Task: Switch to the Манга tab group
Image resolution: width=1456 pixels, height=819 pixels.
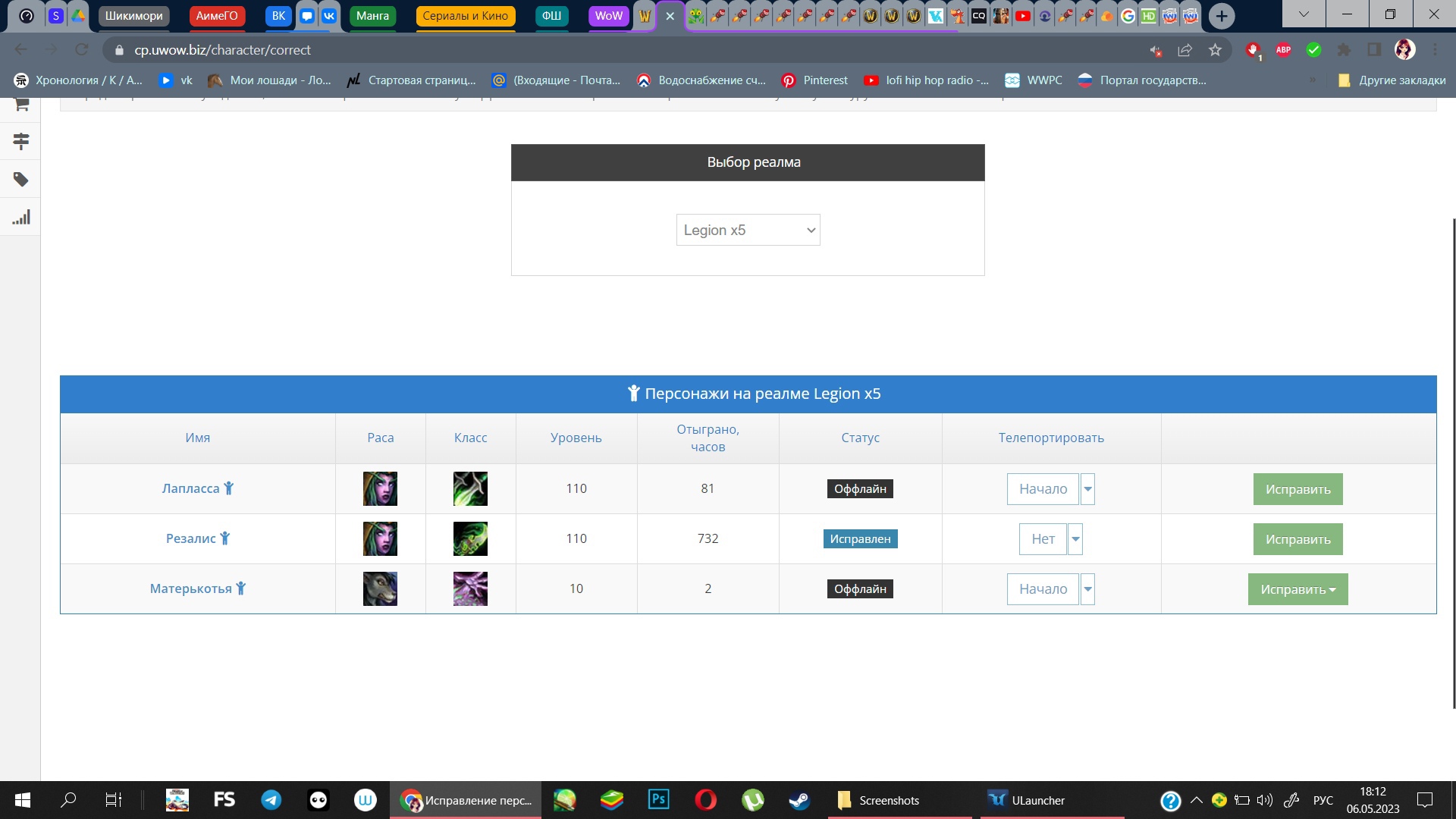Action: coord(372,16)
